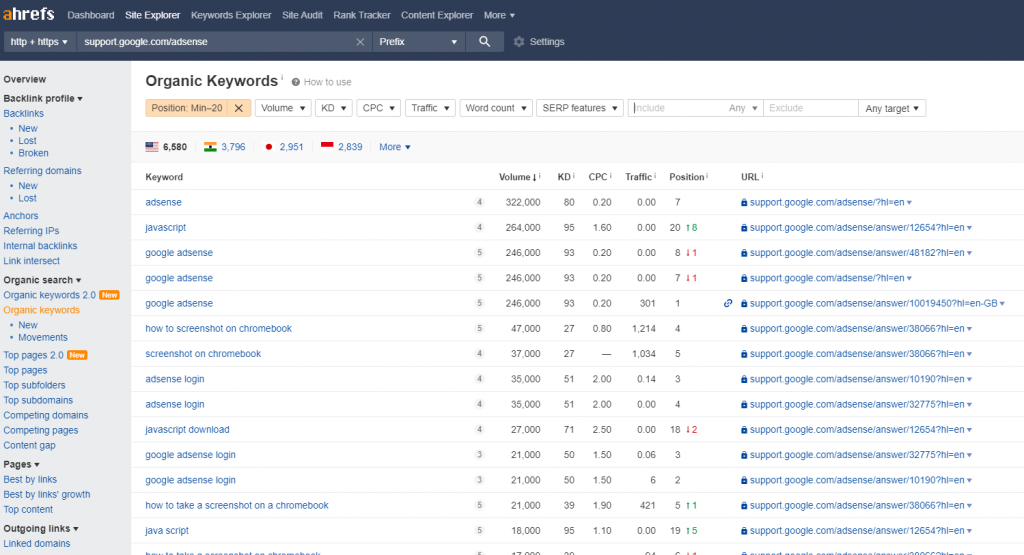1024x555 pixels.
Task: Open Competing domains in sidebar
Action: 46,415
